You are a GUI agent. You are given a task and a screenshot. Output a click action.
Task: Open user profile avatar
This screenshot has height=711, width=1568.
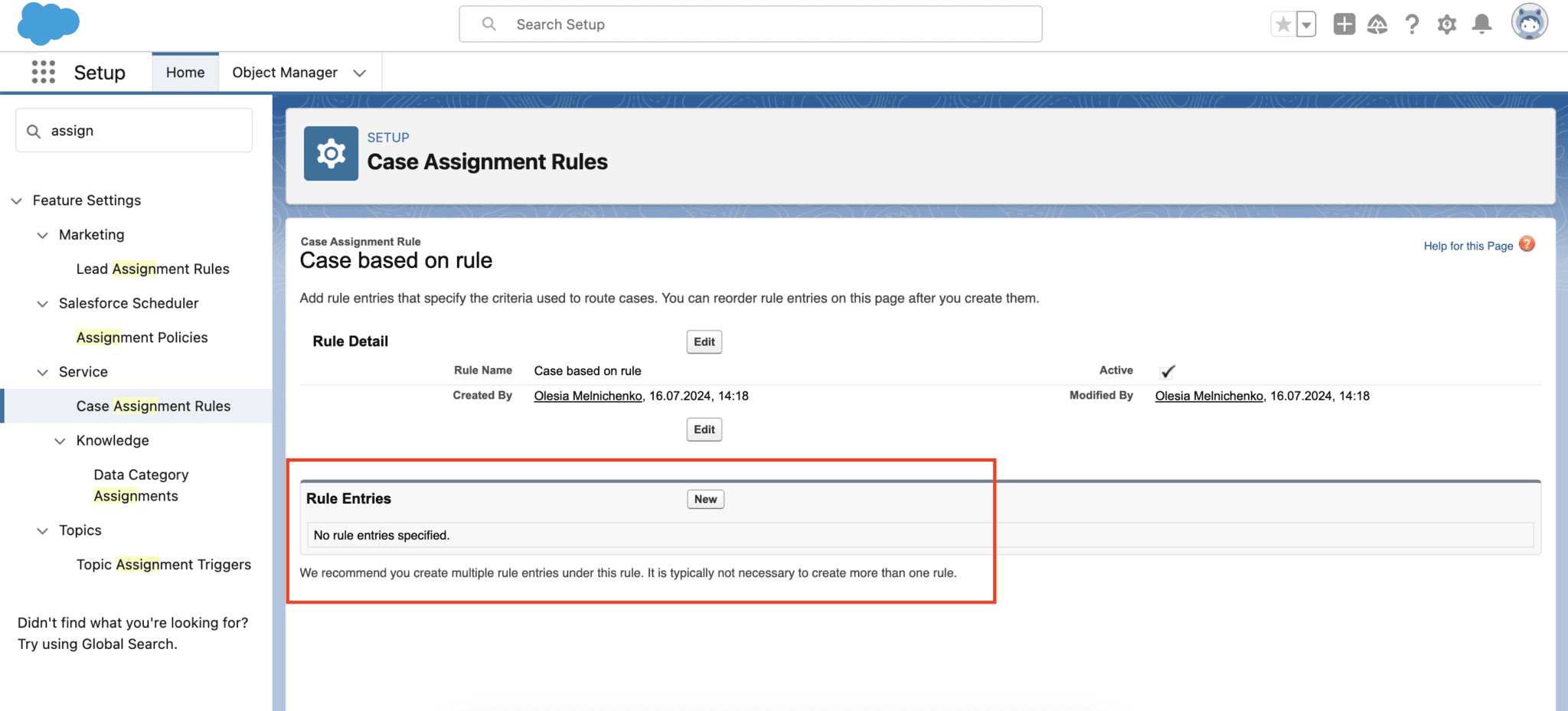pyautogui.click(x=1529, y=21)
